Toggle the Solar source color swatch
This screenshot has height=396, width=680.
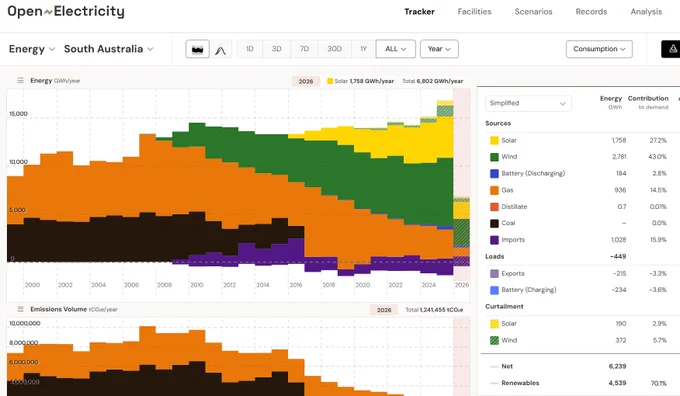click(494, 141)
